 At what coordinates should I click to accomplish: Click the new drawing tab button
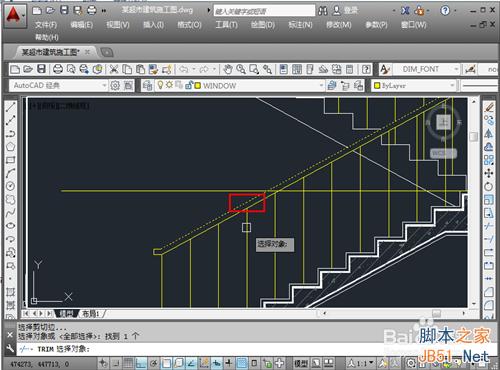[107, 52]
